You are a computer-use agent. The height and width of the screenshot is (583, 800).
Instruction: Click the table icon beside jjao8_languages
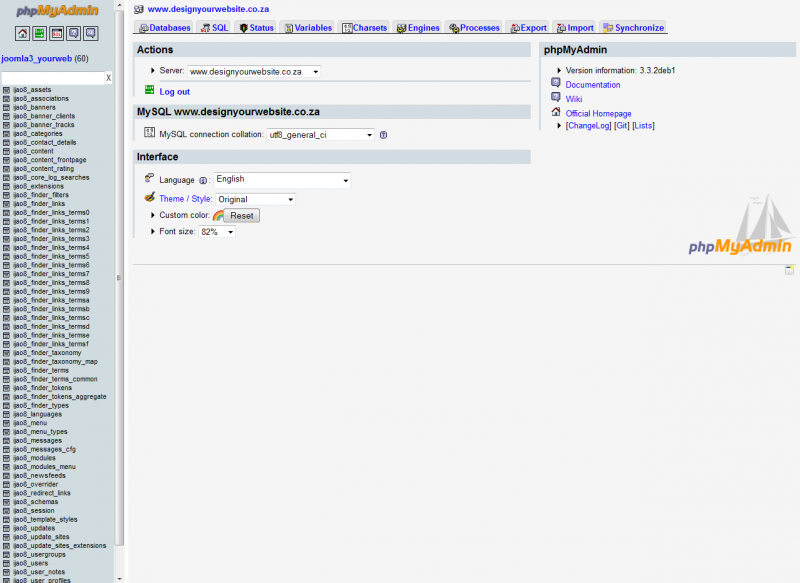(7, 414)
